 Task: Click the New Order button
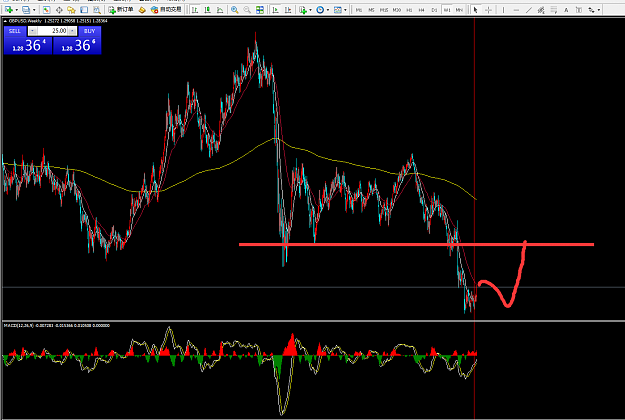[121, 10]
